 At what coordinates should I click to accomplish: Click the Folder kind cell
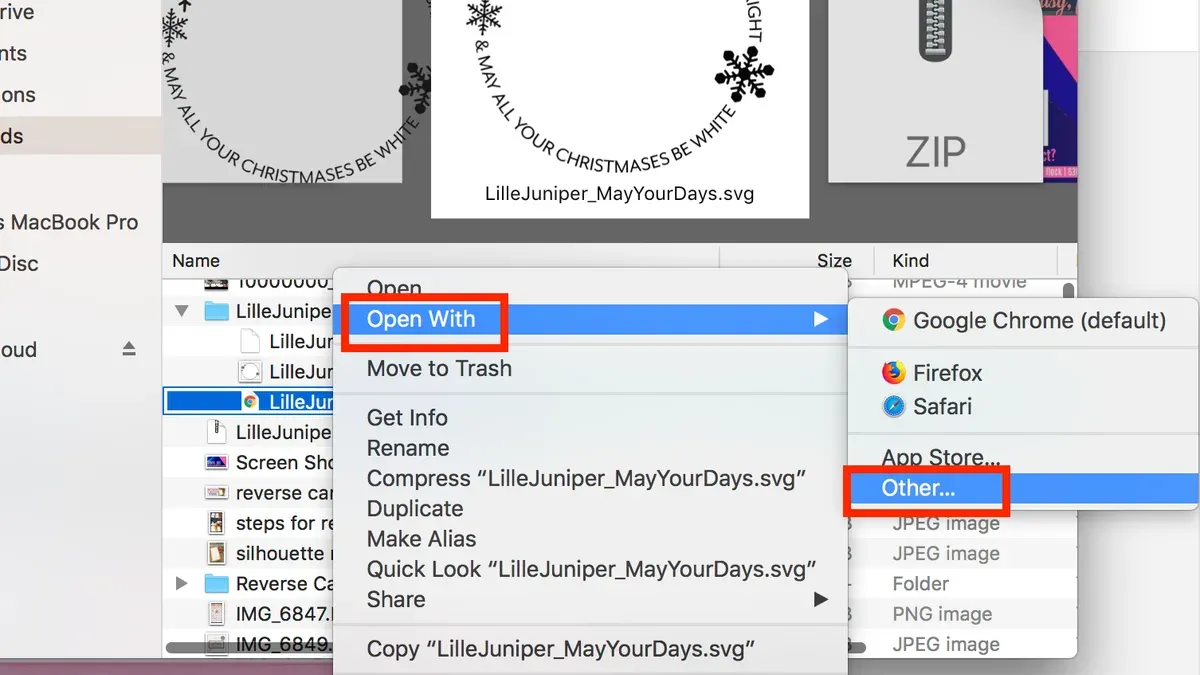(x=920, y=583)
